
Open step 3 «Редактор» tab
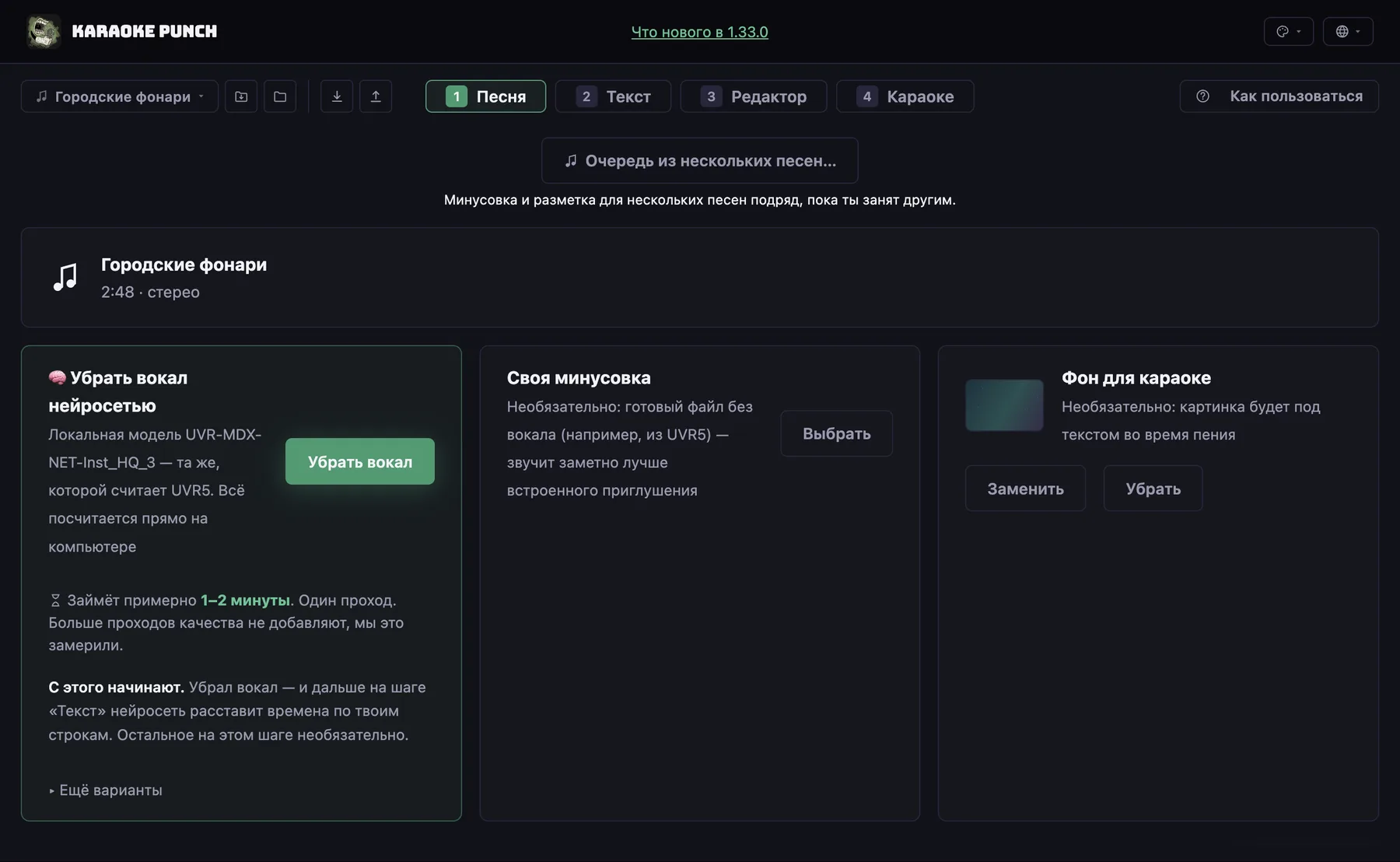click(x=754, y=96)
